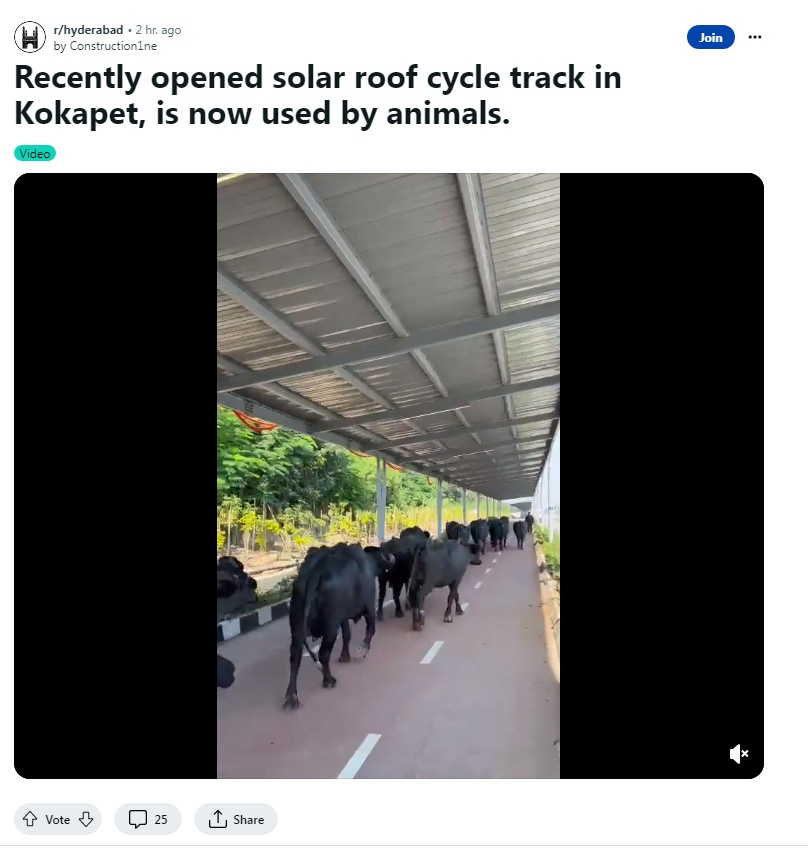808x856 pixels.
Task: Filter by the Video flair tag
Action: [35, 153]
